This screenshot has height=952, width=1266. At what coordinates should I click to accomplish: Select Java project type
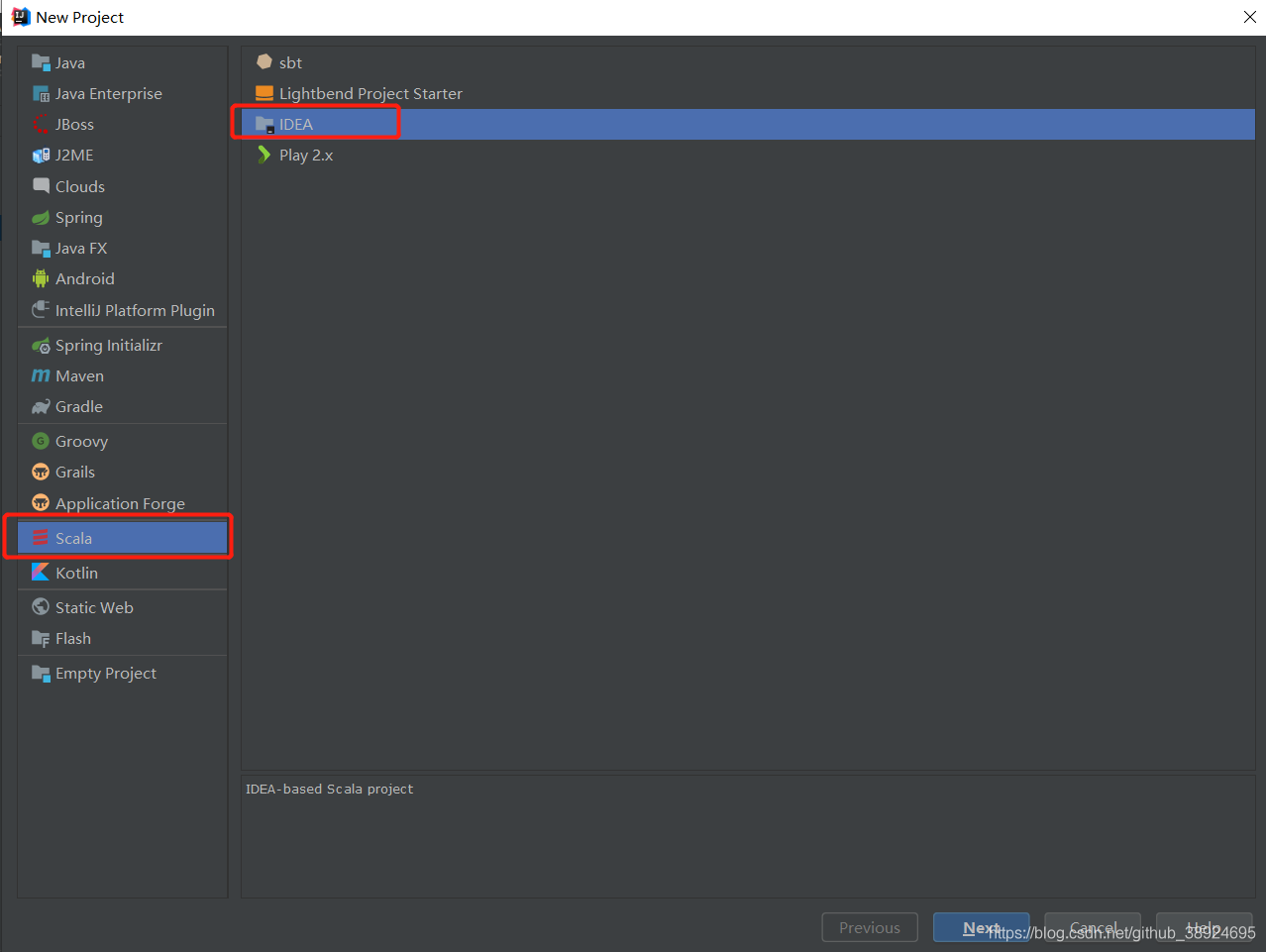pyautogui.click(x=122, y=62)
